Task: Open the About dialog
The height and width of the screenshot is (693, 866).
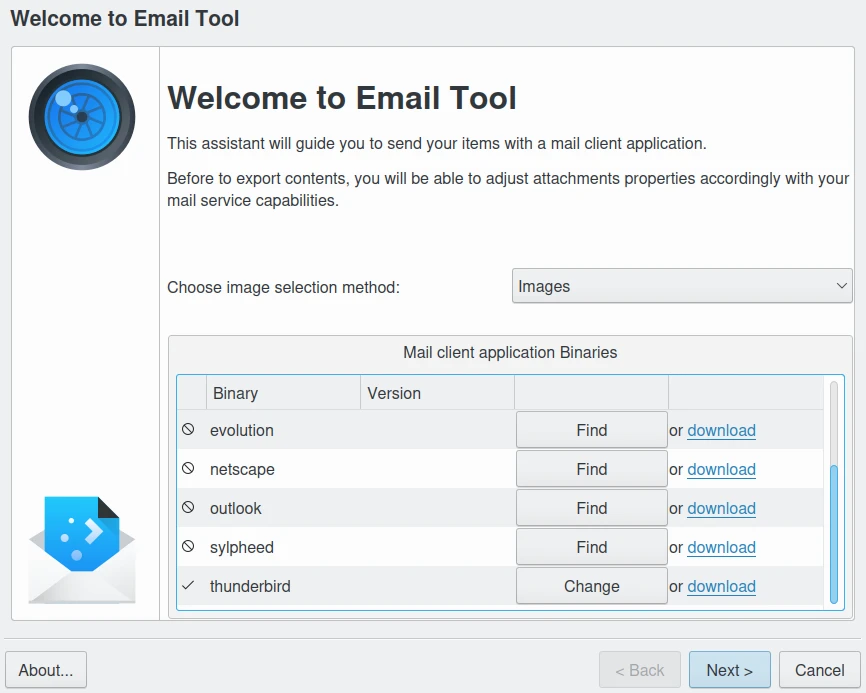Action: click(x=46, y=670)
